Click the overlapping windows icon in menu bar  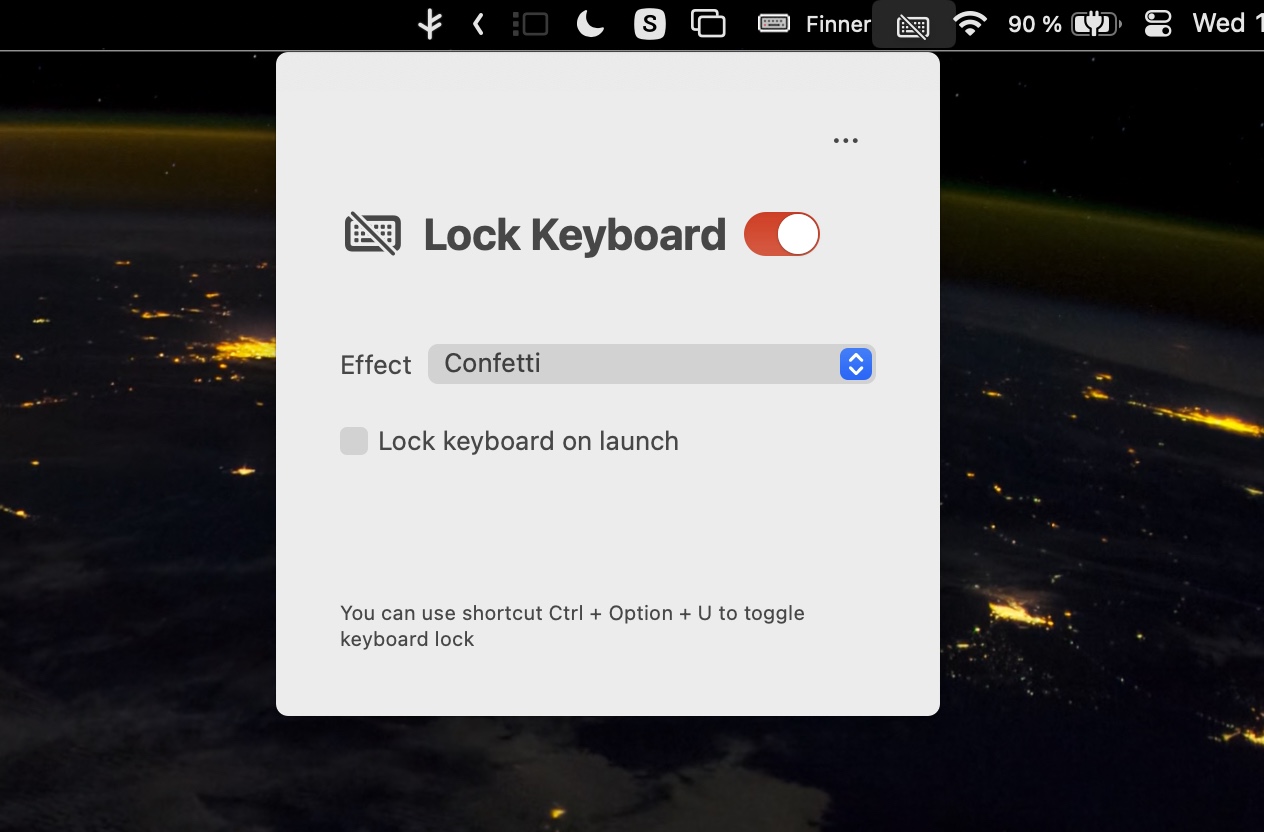[x=708, y=24]
